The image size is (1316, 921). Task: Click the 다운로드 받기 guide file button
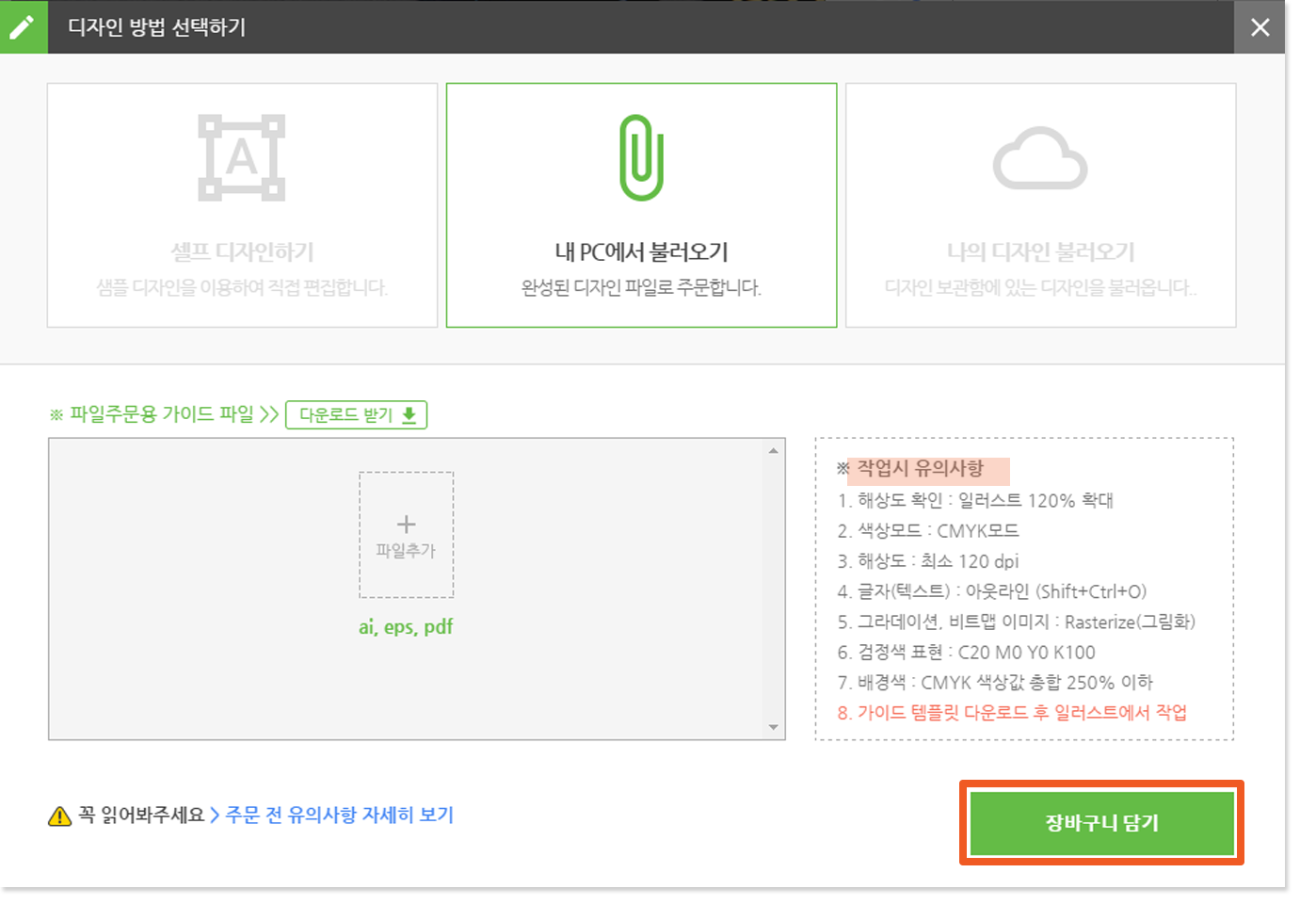click(x=357, y=414)
